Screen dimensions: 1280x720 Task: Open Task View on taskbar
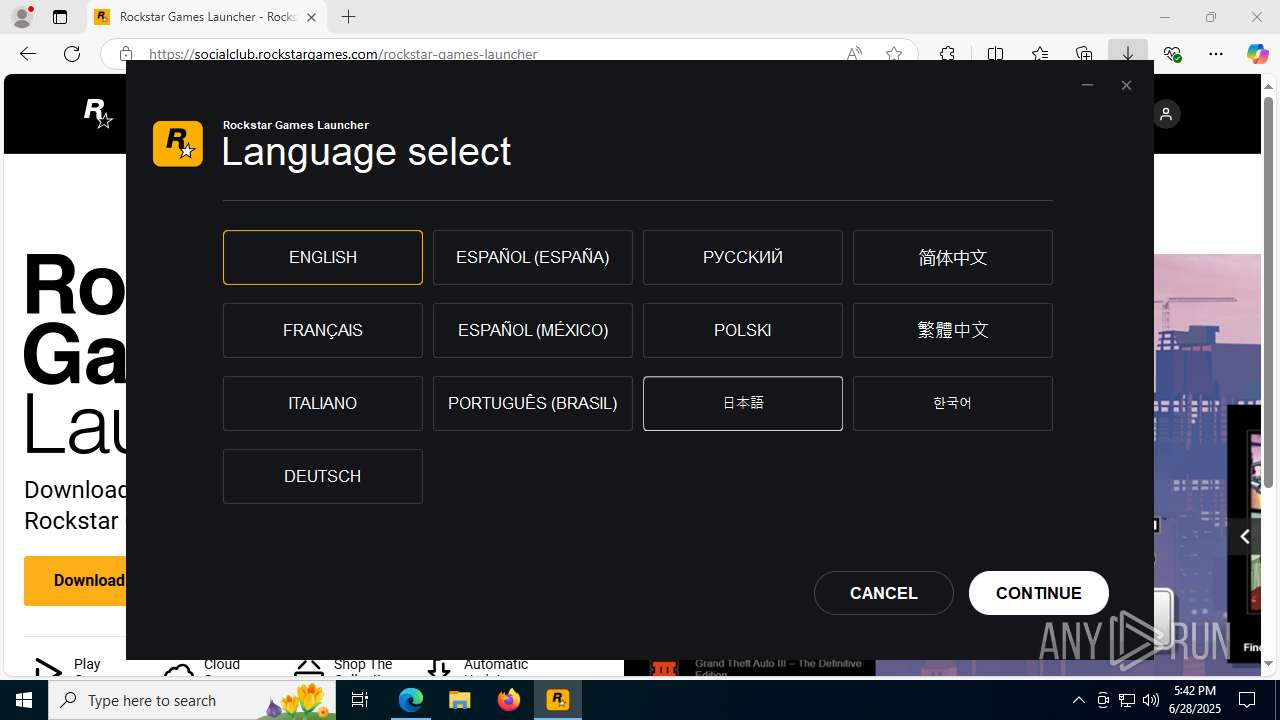(x=360, y=700)
